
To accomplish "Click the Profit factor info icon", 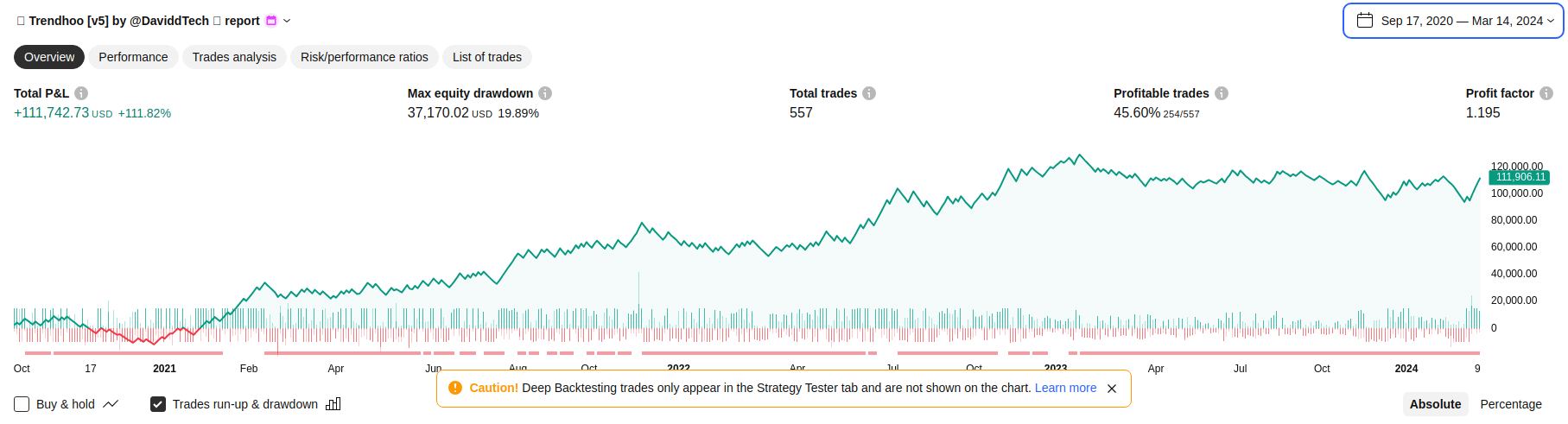I will 1546,93.
